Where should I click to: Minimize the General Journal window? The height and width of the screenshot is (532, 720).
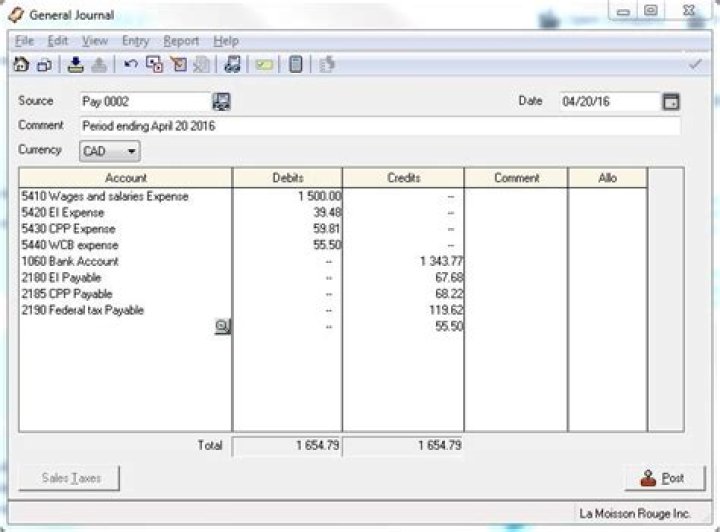click(x=623, y=11)
